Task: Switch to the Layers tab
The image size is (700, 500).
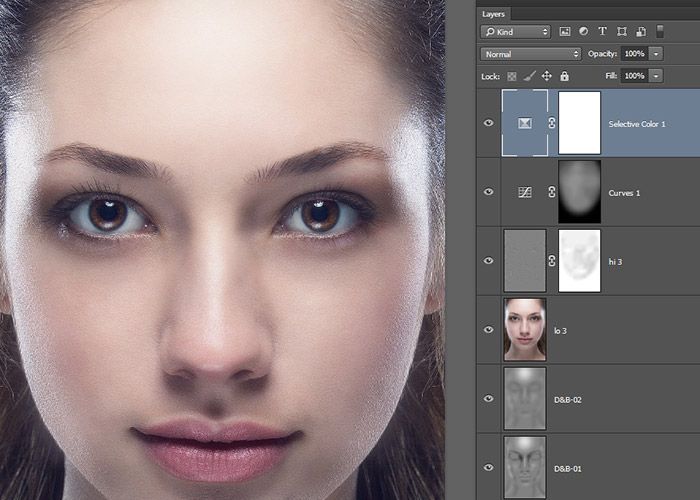Action: [x=493, y=14]
